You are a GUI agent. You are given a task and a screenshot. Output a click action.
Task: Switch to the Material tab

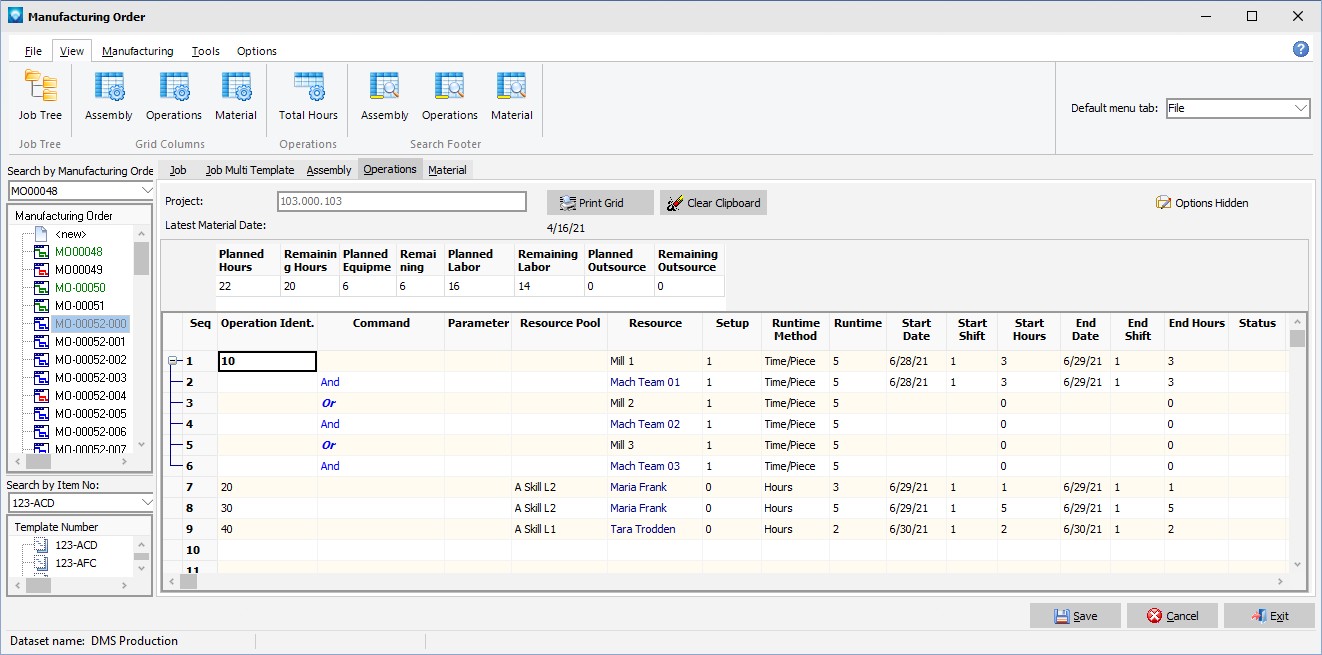click(447, 170)
